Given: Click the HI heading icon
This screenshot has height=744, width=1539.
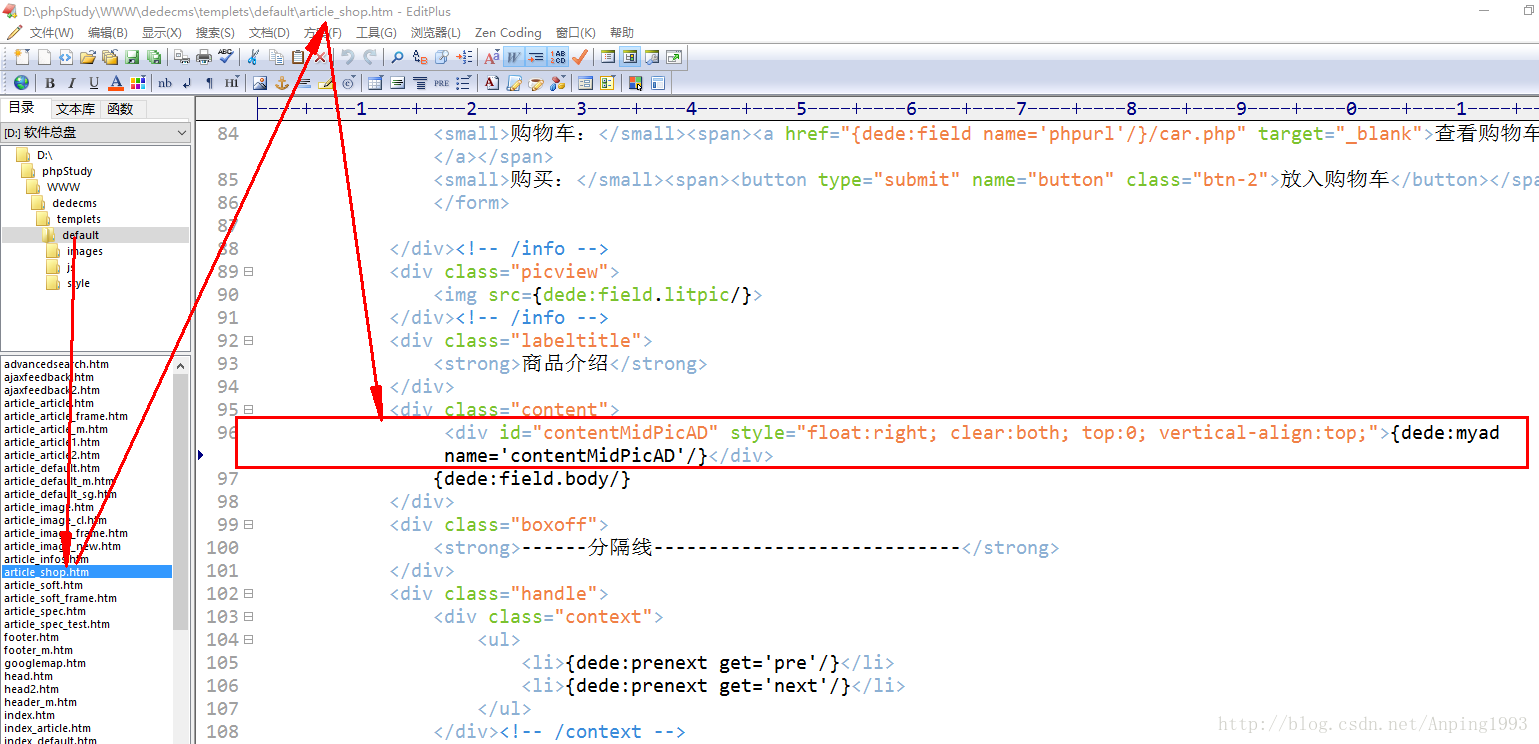Looking at the screenshot, I should (x=232, y=83).
